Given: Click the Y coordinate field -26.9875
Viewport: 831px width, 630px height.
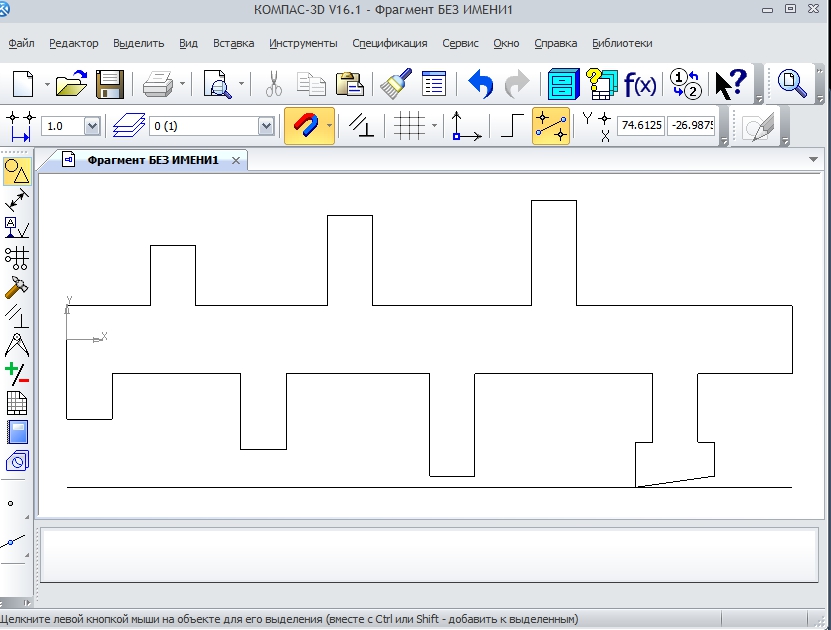Looking at the screenshot, I should [691, 126].
